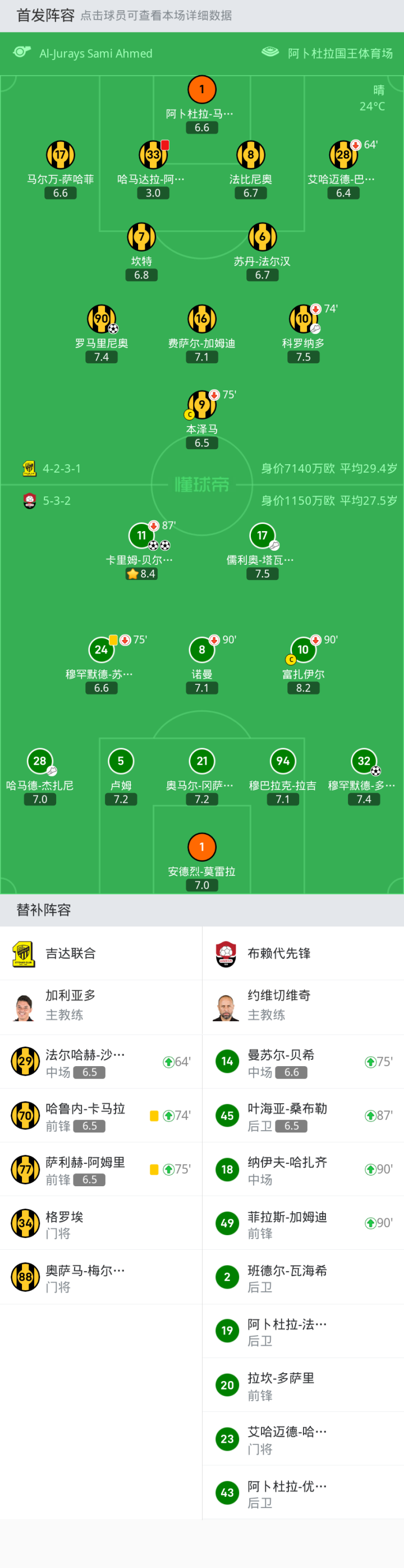Viewport: 404px width, 1568px height.
Task: Select Al-Raed goalkeeper number 1 badge
Action: [202, 847]
